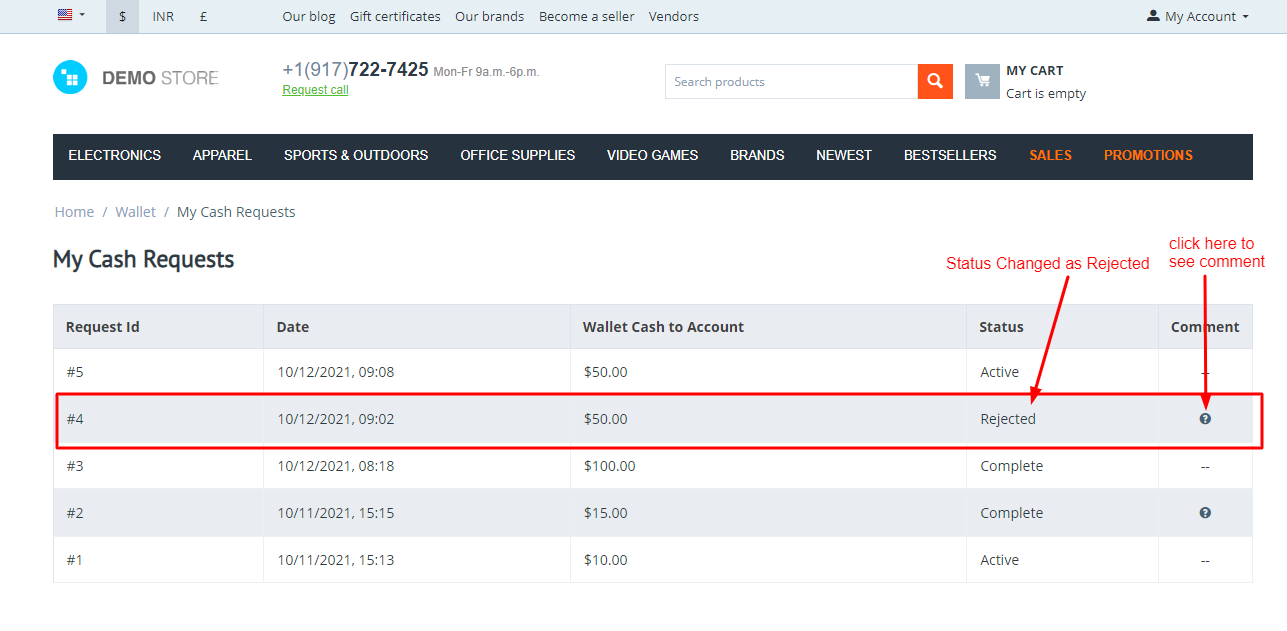Click the Date column header
This screenshot has height=631, width=1287.
coord(293,327)
